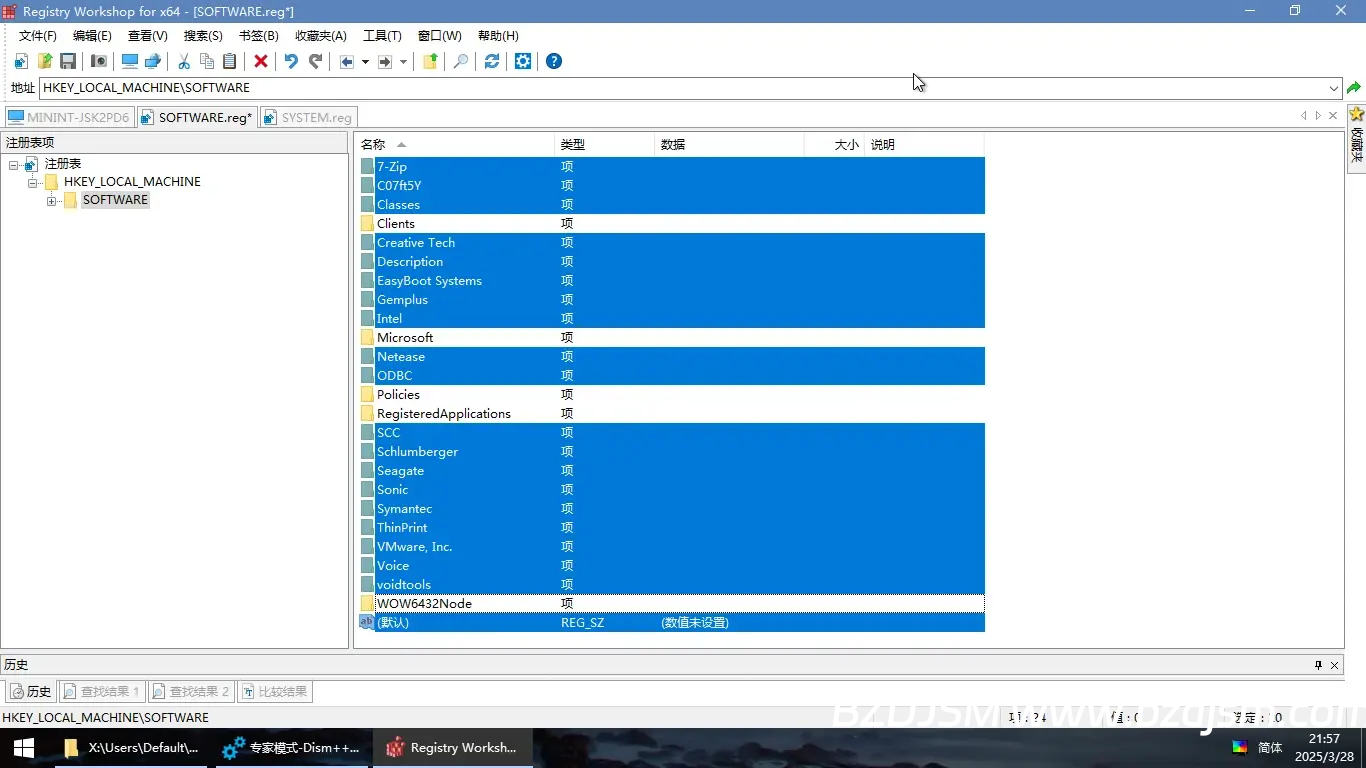1366x768 pixels.
Task: Select the RegisteredApplications key row
Action: click(x=671, y=414)
